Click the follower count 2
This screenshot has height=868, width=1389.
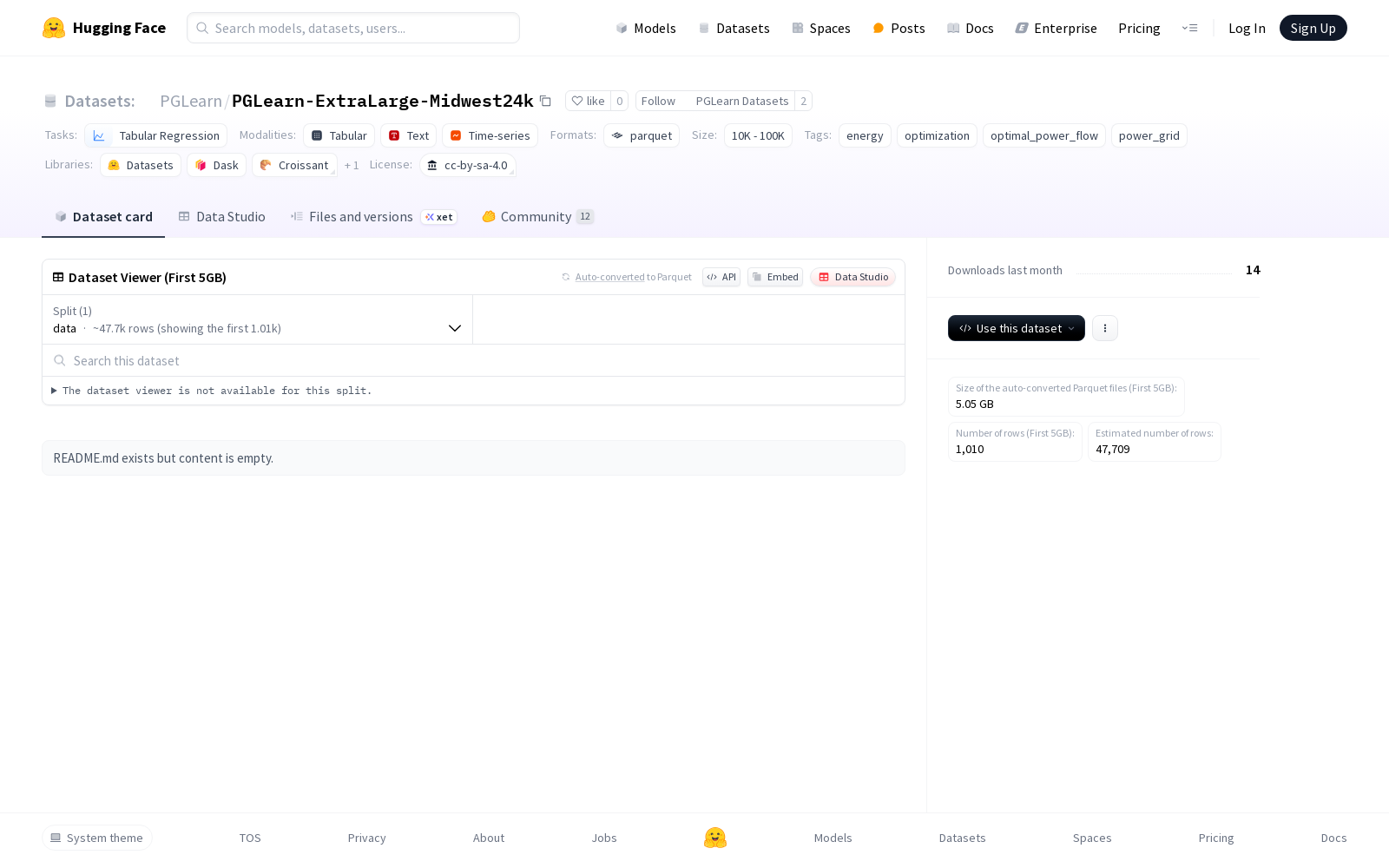click(x=803, y=101)
